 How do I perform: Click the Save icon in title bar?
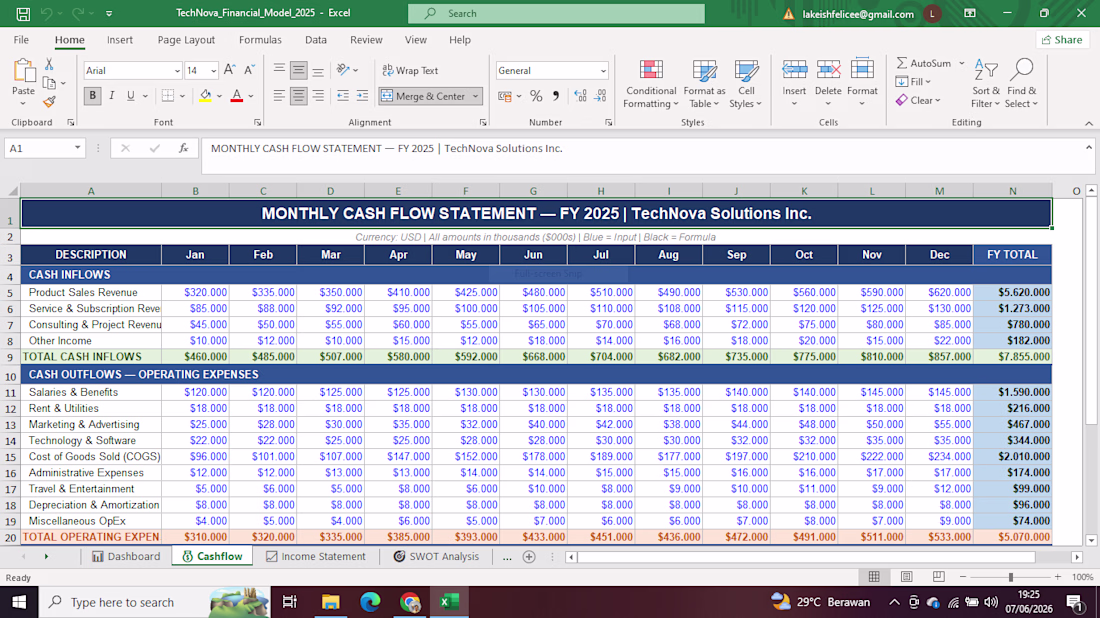click(22, 13)
